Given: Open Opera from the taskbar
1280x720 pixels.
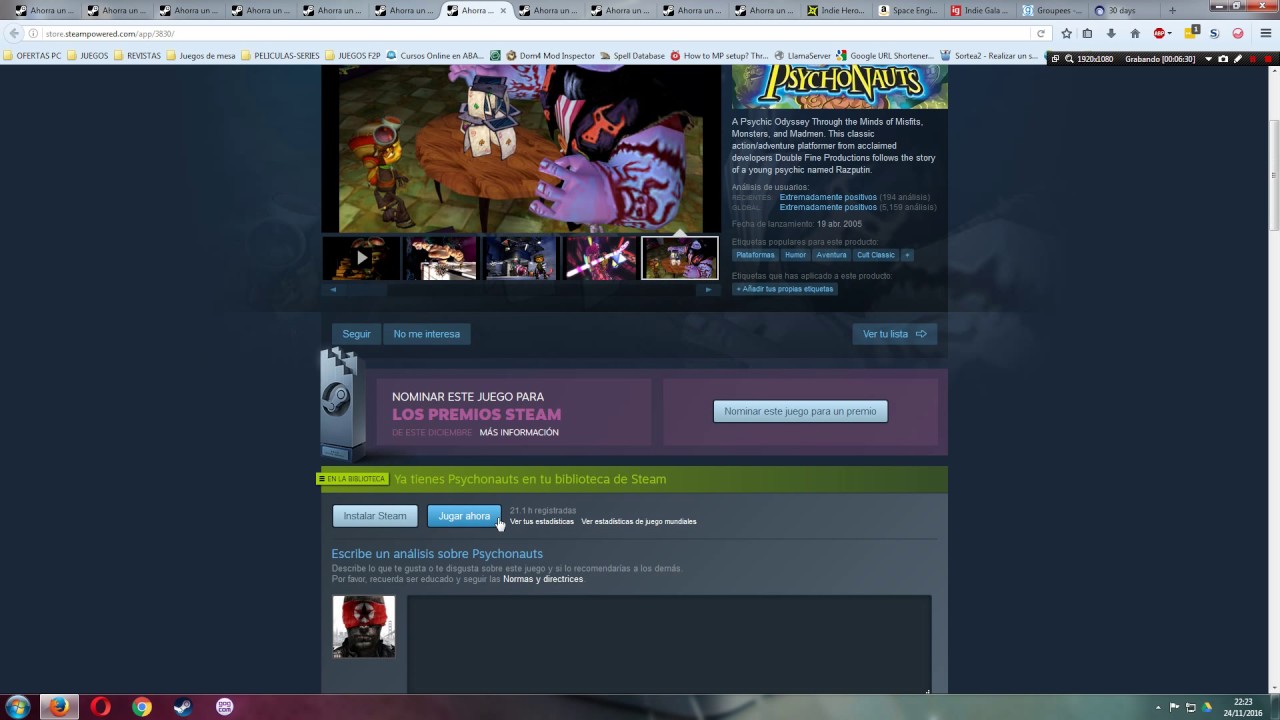Looking at the screenshot, I should point(100,707).
